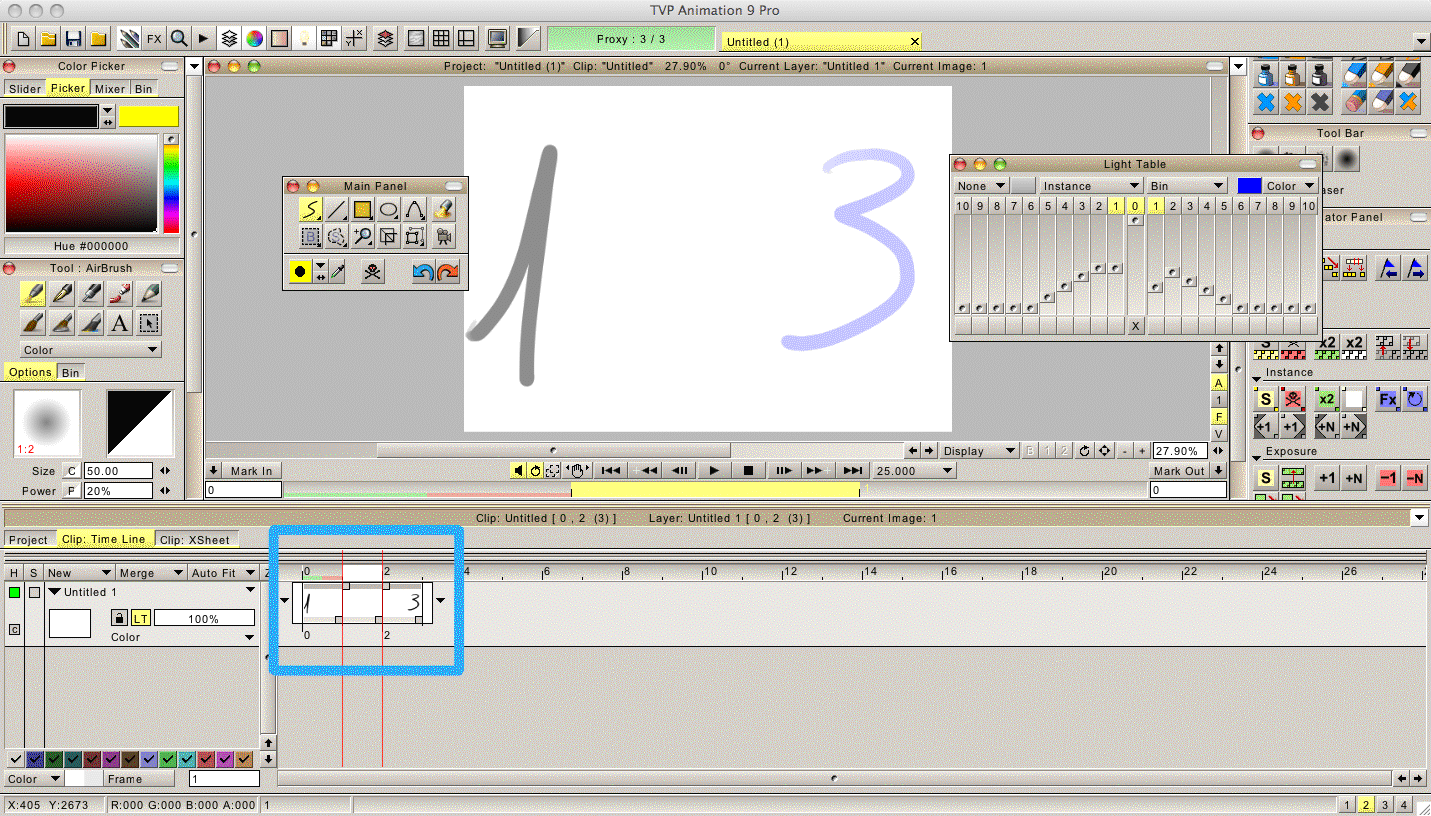Screen dimensions: 1431x816
Task: Toggle the F button beside the canvas
Action: coord(1219,416)
